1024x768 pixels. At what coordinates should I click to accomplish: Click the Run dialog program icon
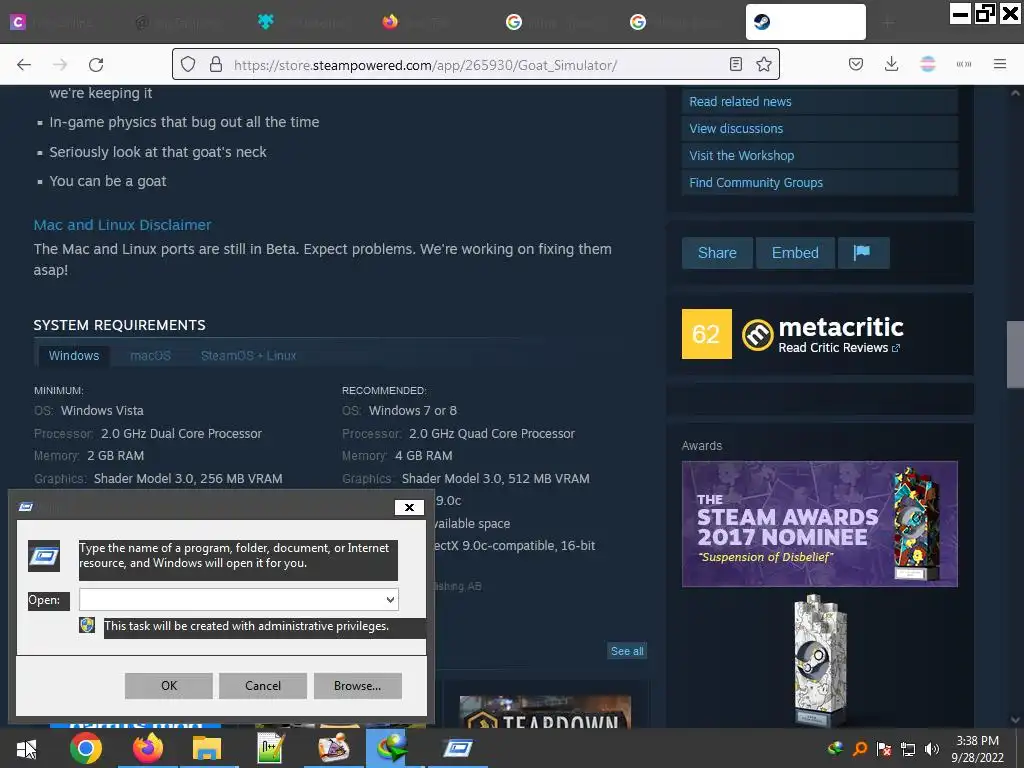click(44, 556)
